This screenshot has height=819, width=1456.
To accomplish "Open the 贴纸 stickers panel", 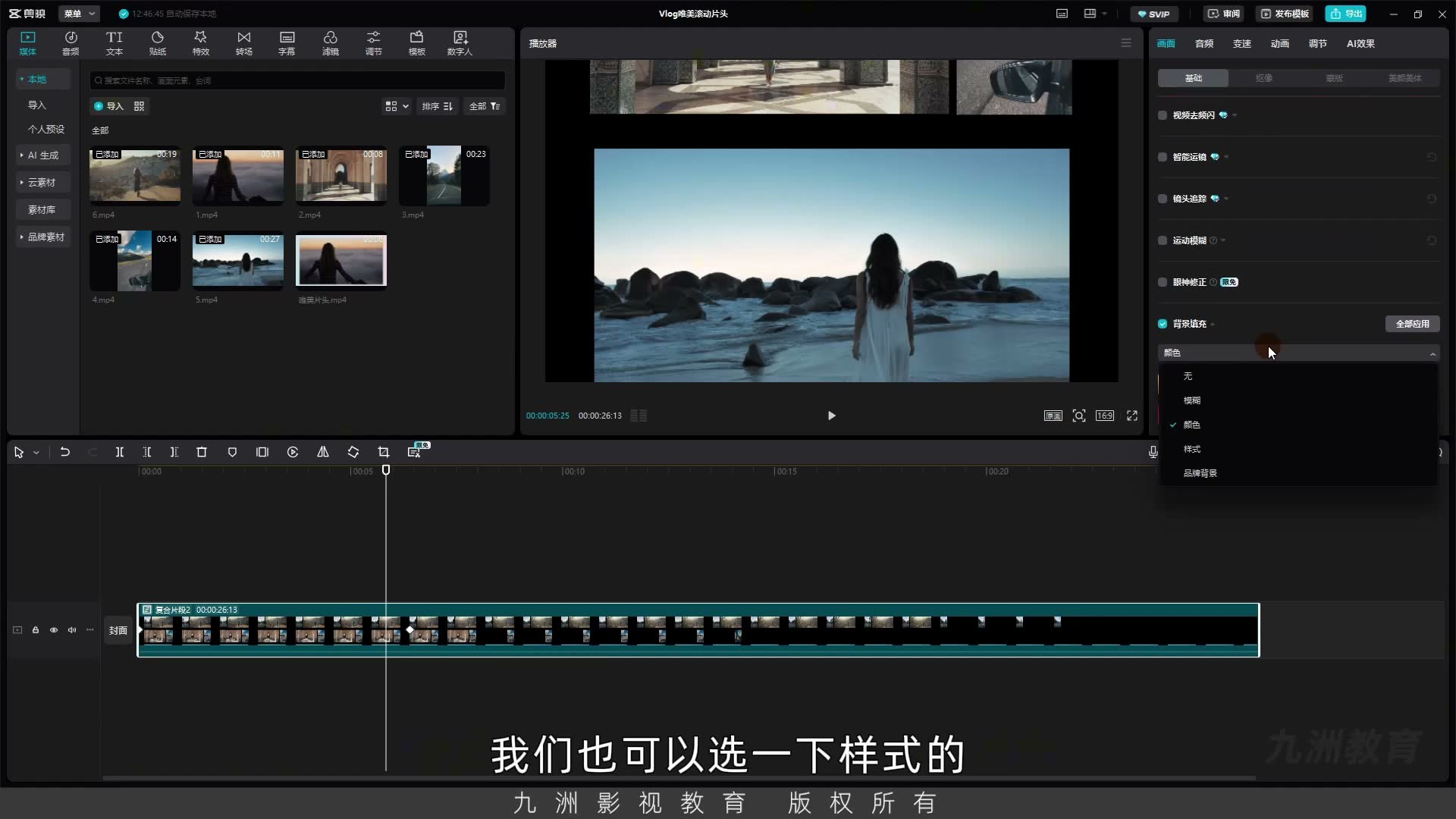I will point(157,43).
